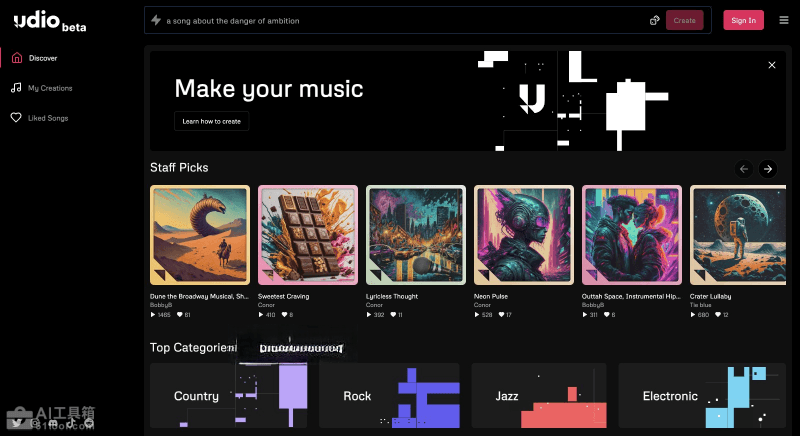The width and height of the screenshot is (800, 436).
Task: Select the Jazz category card
Action: click(x=539, y=396)
